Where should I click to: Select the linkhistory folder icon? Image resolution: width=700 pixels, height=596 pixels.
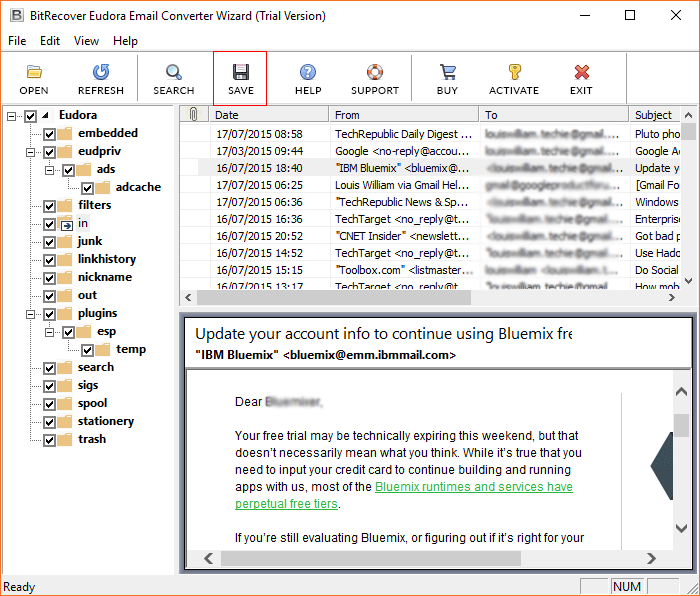click(x=65, y=260)
